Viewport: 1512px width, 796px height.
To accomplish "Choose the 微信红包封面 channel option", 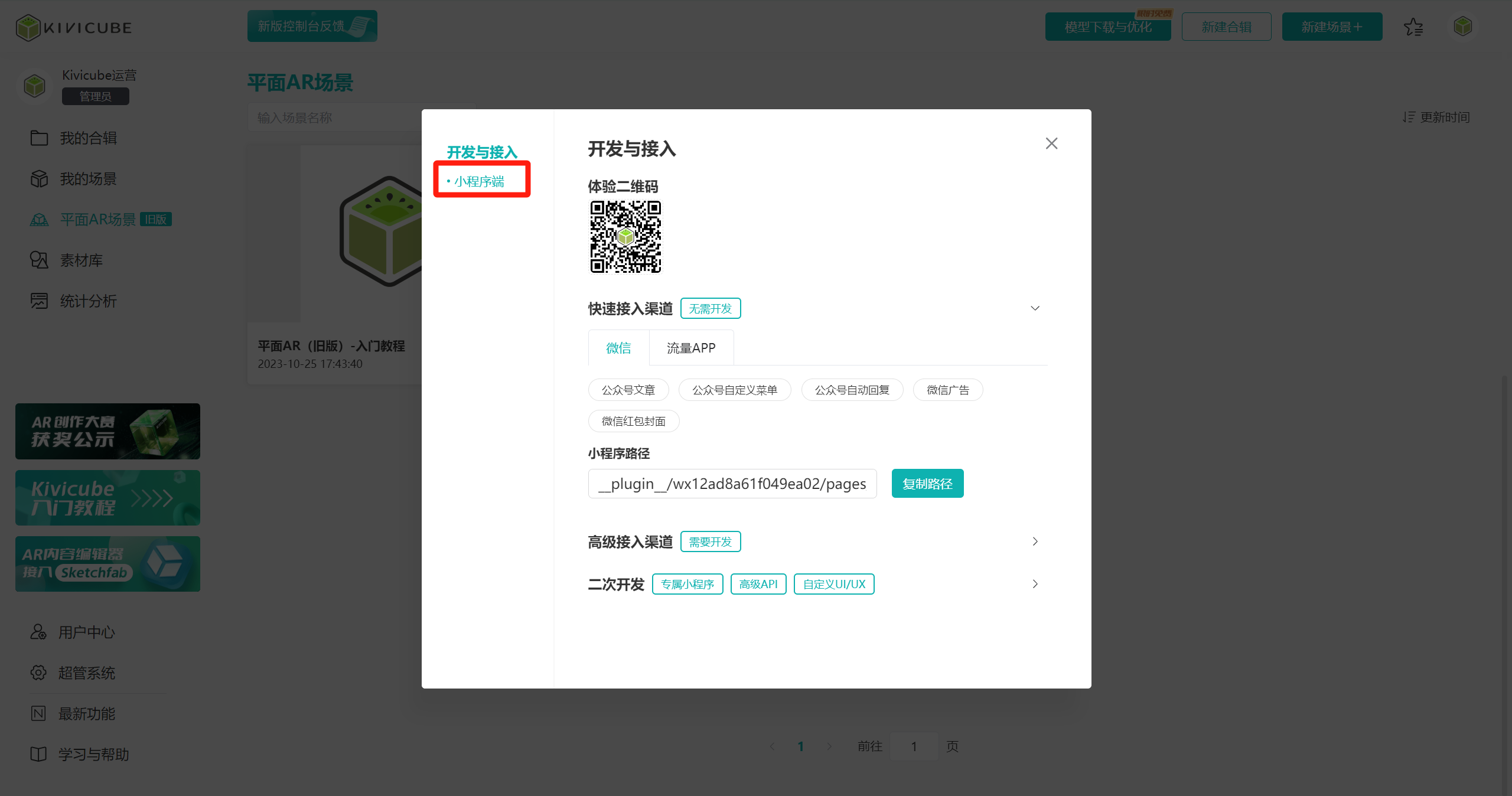I will [633, 421].
